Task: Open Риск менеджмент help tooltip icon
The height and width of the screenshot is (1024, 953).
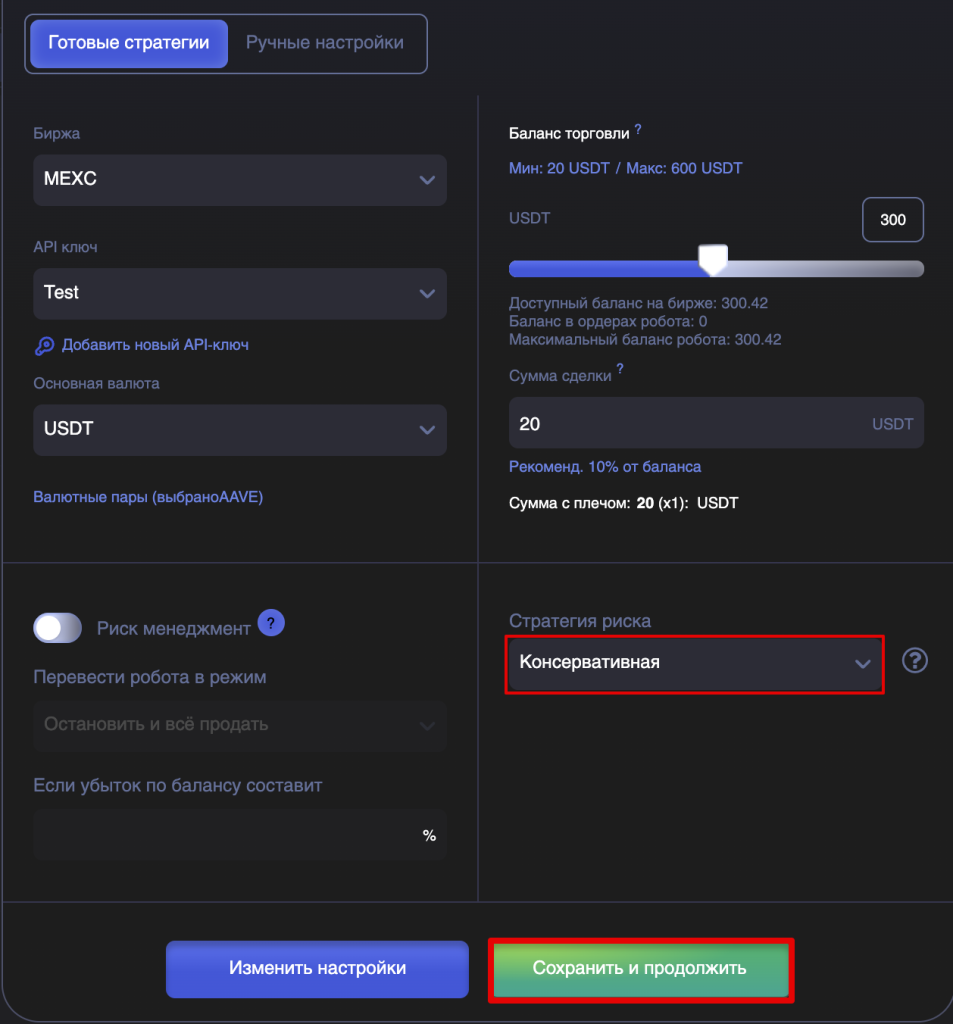Action: 271,623
